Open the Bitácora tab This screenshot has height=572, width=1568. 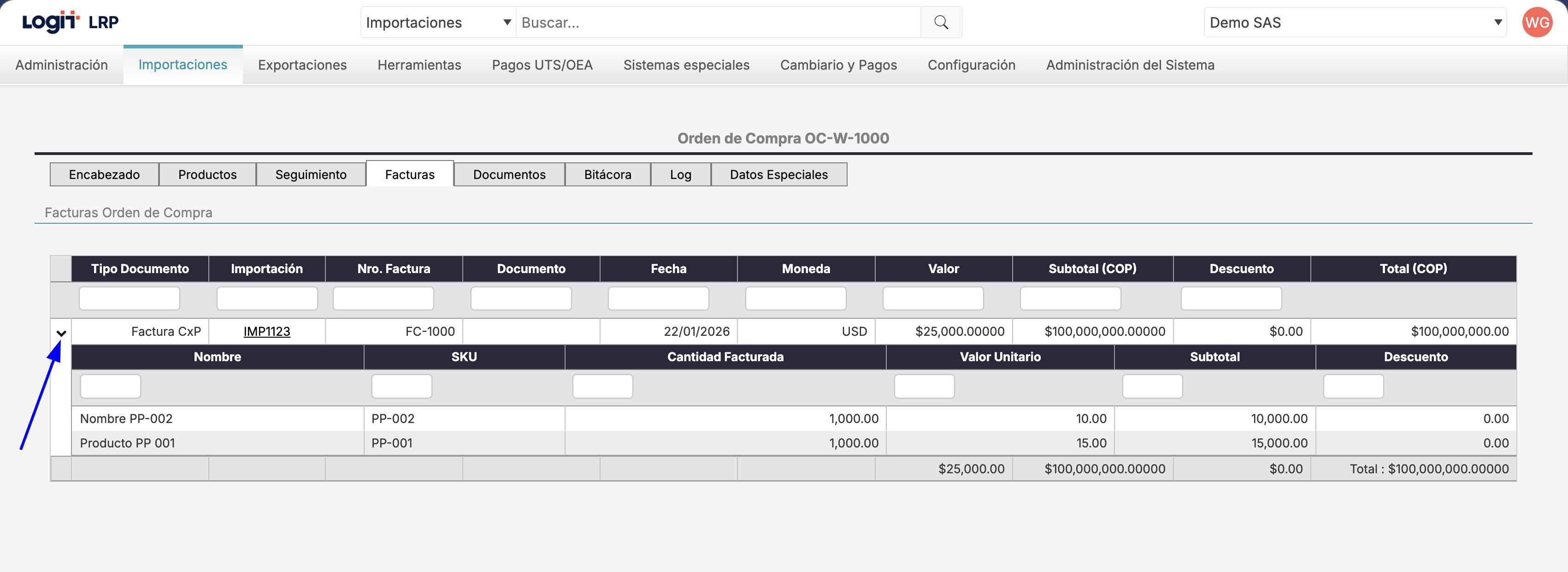607,174
